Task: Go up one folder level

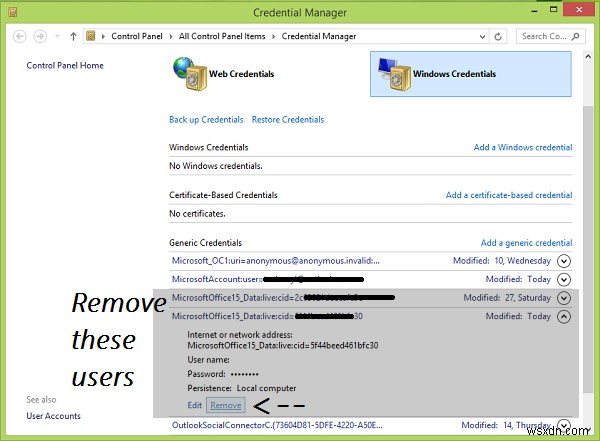Action: 73,36
